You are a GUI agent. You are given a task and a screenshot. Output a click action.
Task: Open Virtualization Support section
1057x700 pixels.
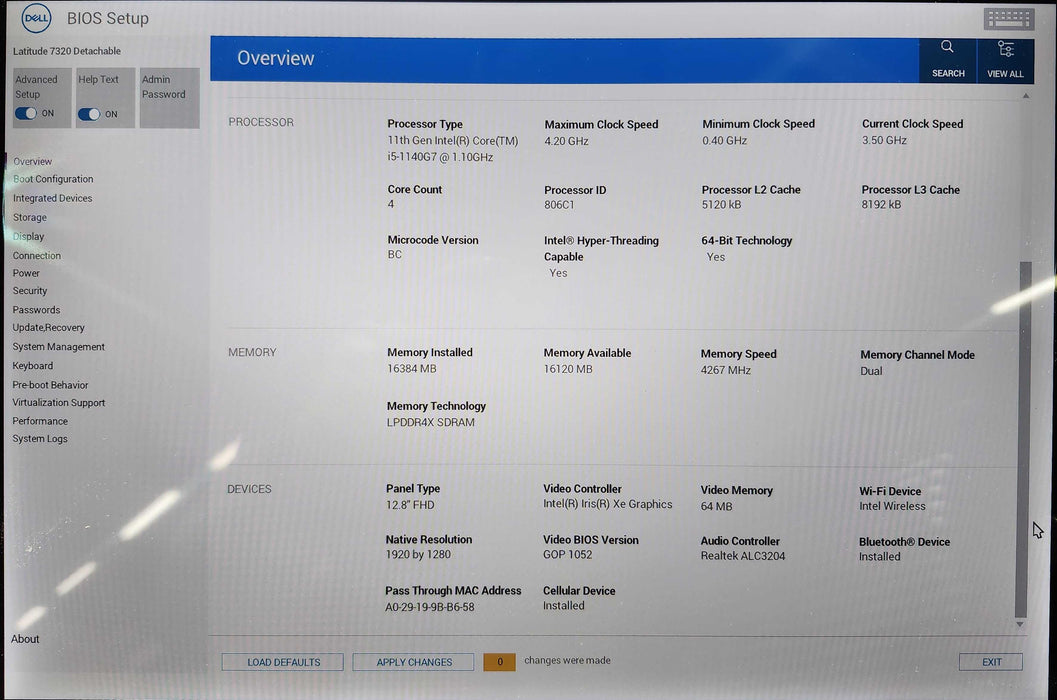pyautogui.click(x=59, y=403)
